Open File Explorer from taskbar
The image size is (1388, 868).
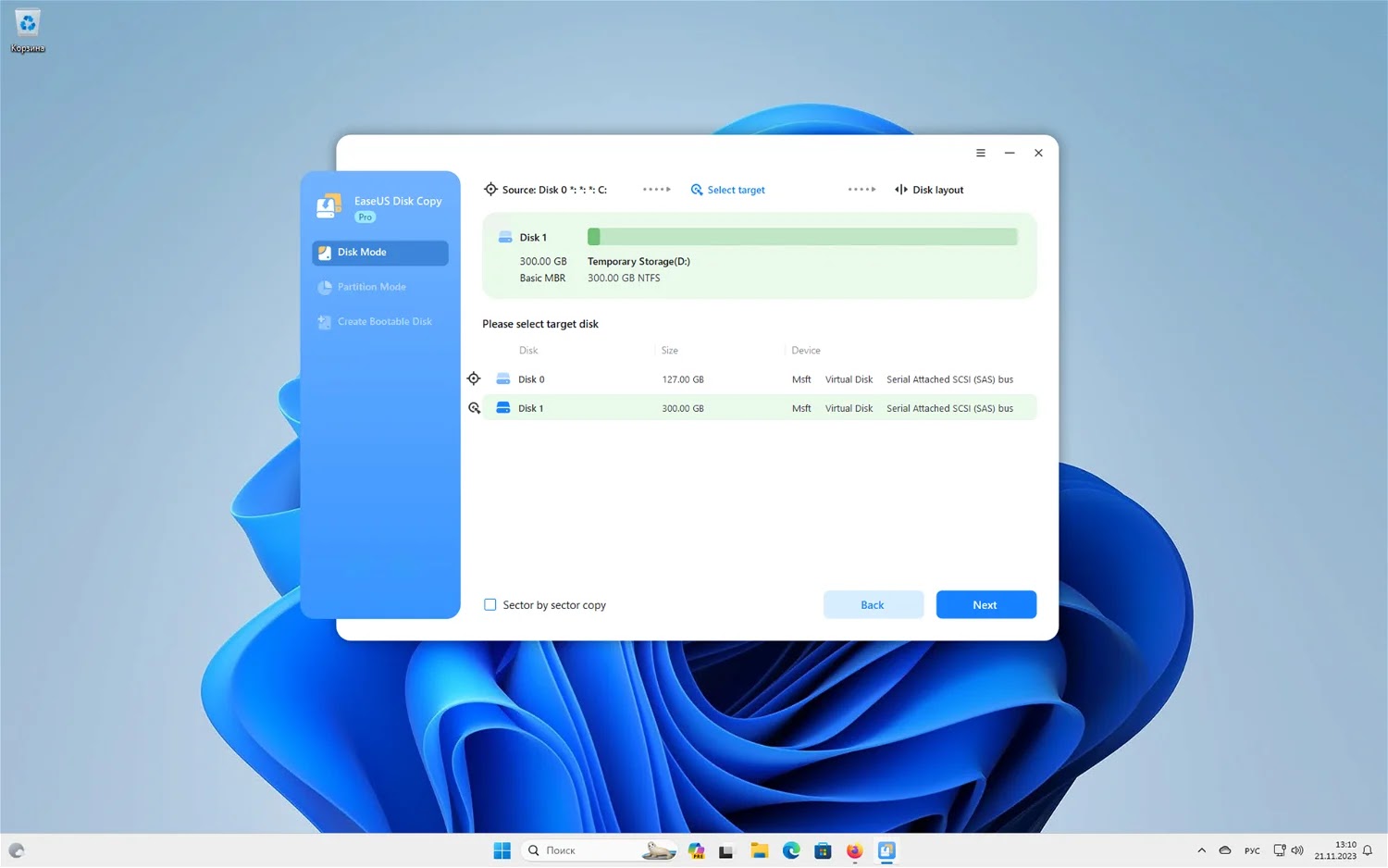[x=760, y=850]
